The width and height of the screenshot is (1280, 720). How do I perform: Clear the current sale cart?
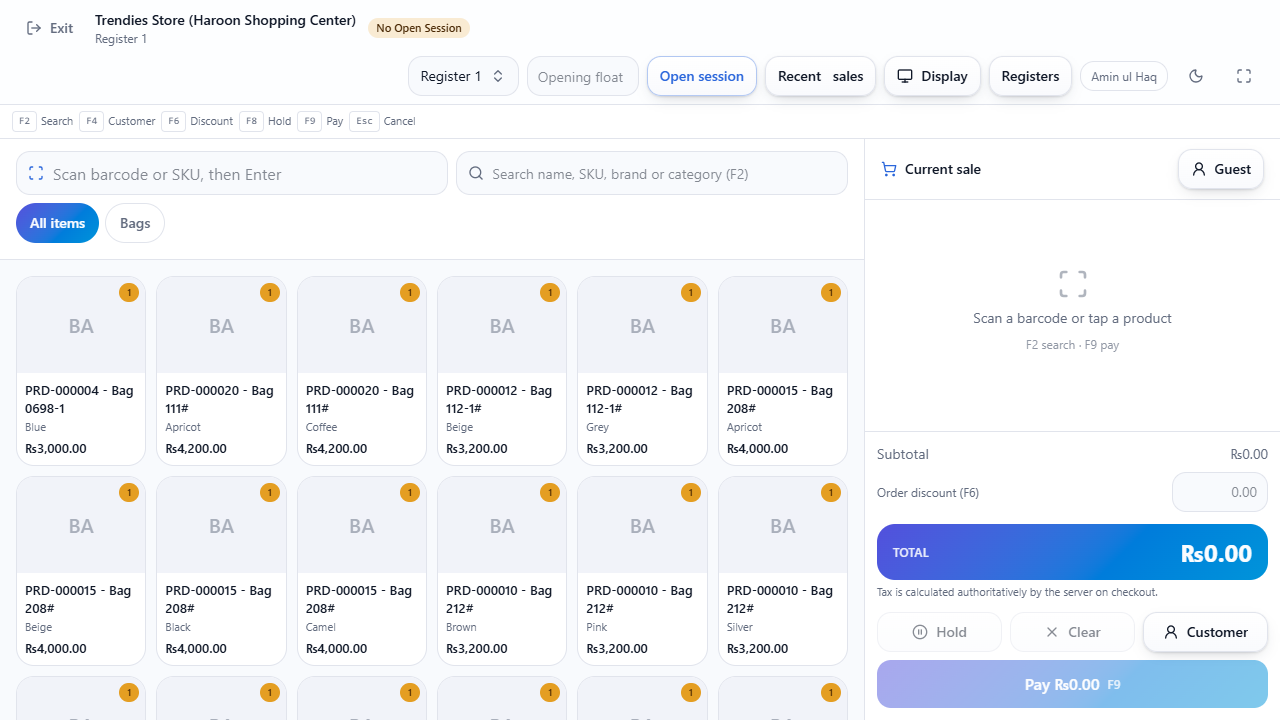pos(1072,632)
